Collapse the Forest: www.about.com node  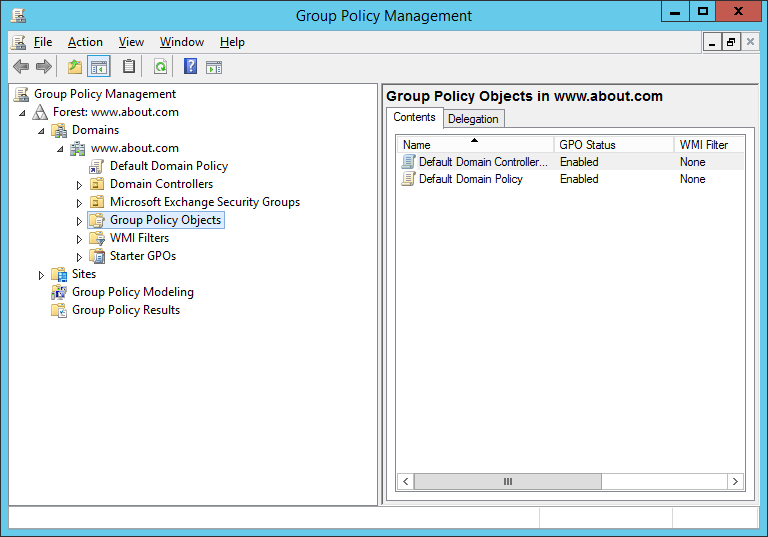[22, 113]
